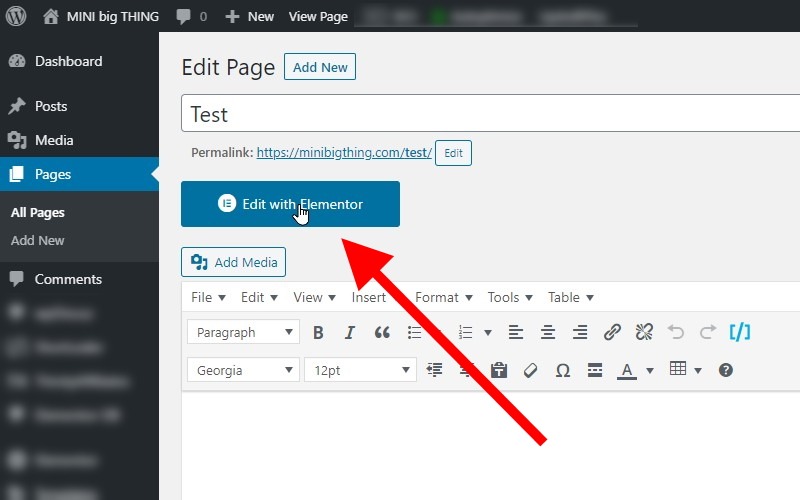Click the outdent icon
The width and height of the screenshot is (800, 500).
pos(435,370)
